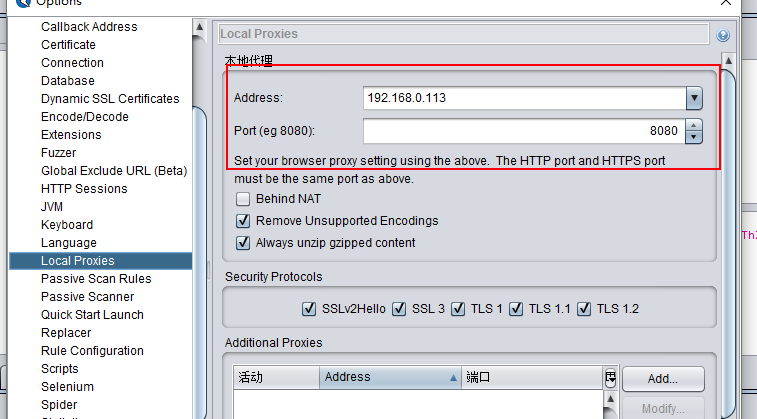757x419 pixels.
Task: Open Keyboard options
Action: [x=67, y=225]
